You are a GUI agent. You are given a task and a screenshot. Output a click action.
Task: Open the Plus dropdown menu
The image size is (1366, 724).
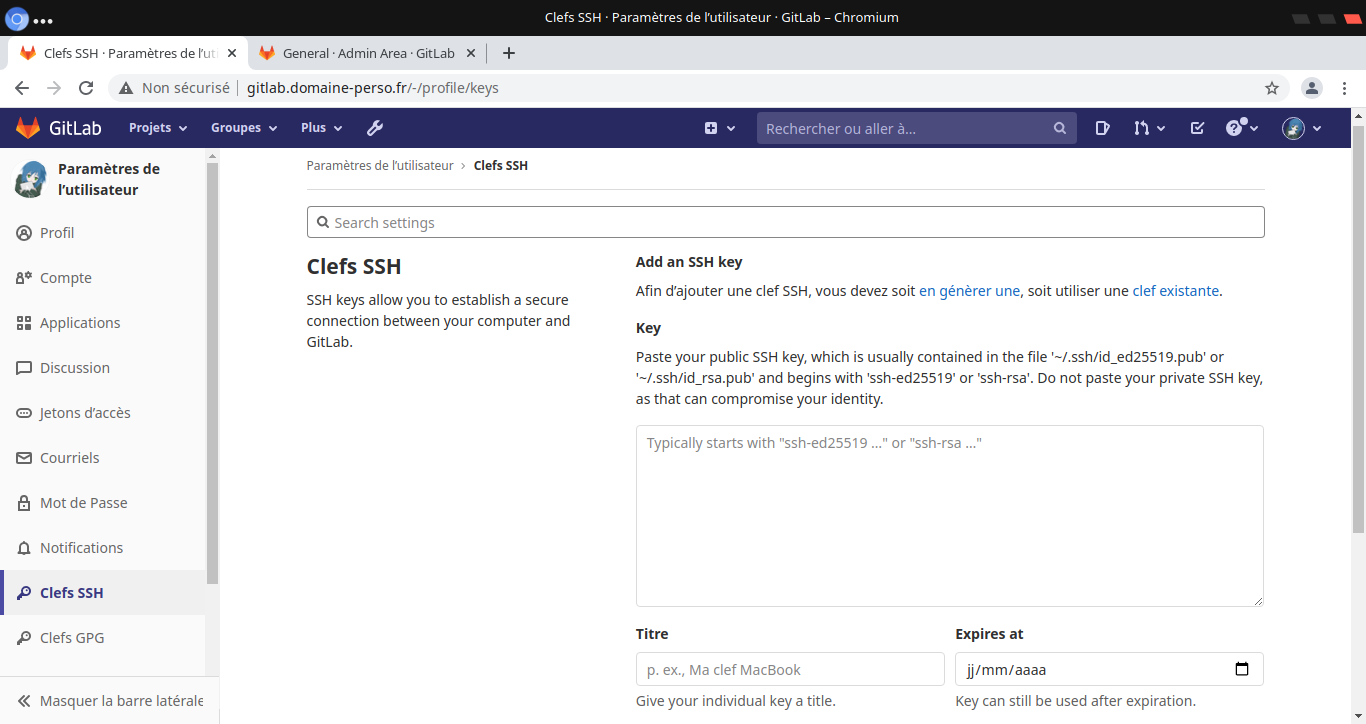[x=321, y=128]
